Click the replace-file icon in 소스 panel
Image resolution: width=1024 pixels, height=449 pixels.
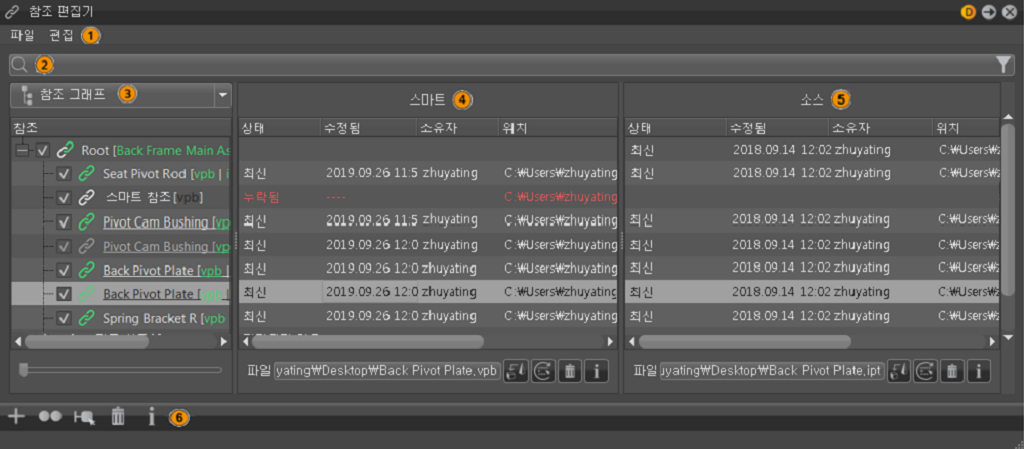899,371
